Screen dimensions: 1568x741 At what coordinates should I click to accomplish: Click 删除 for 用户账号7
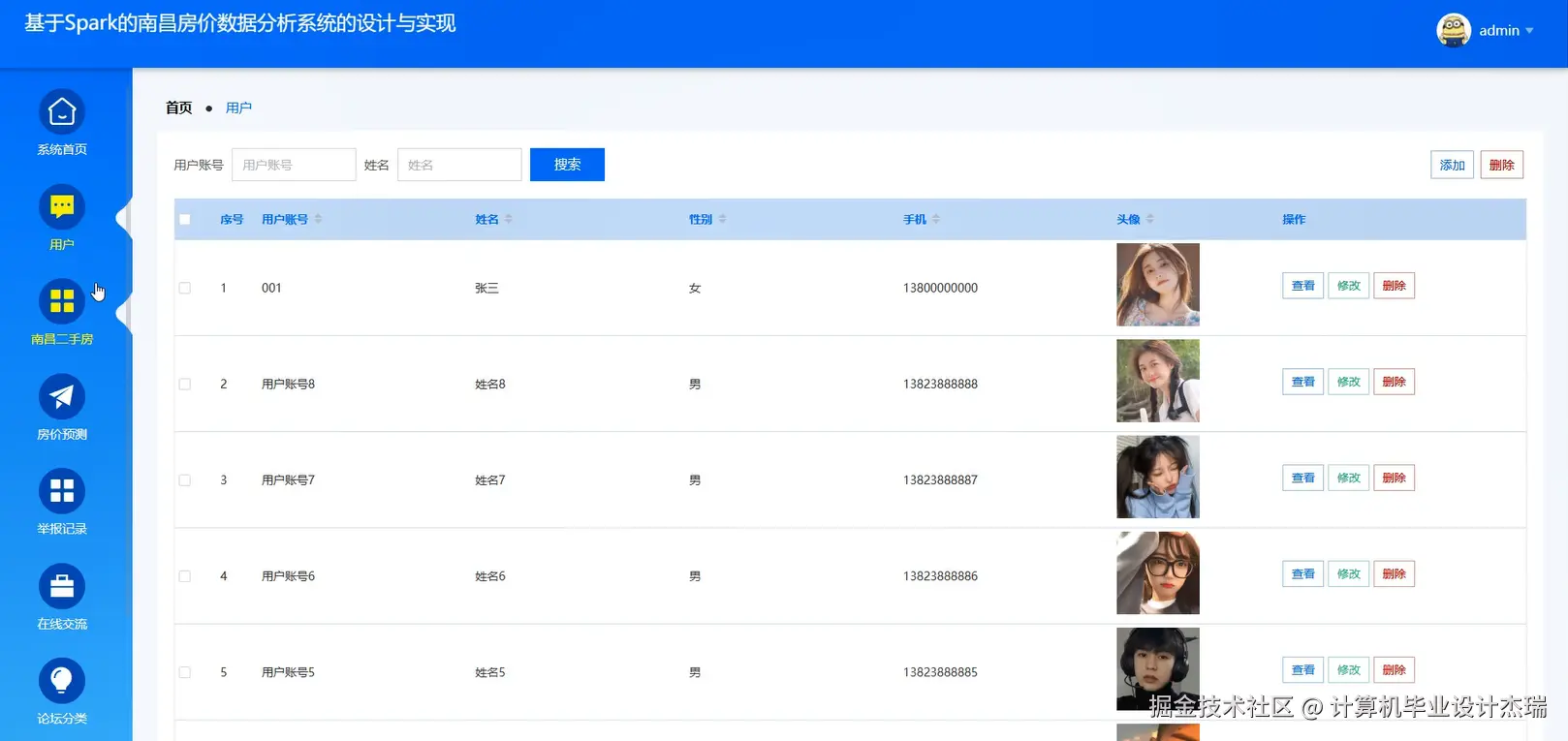pyautogui.click(x=1394, y=478)
